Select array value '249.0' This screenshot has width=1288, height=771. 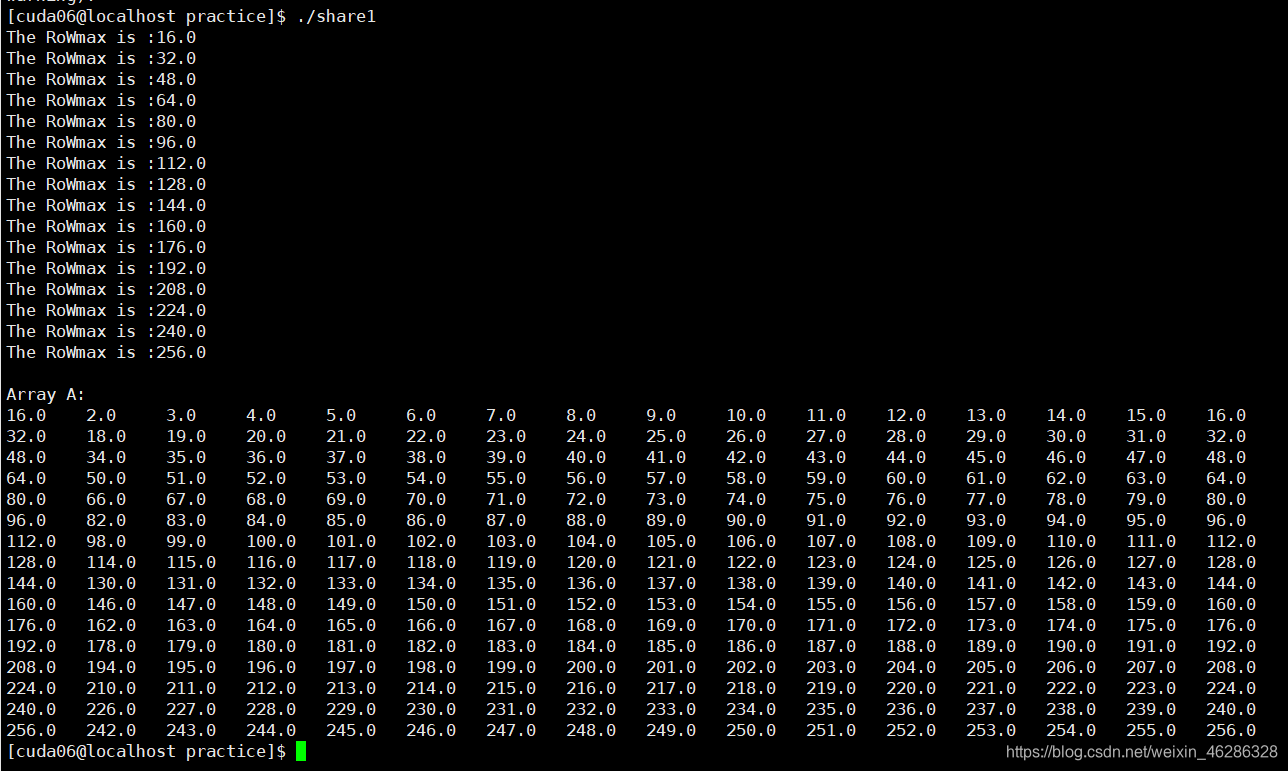pyautogui.click(x=671, y=731)
